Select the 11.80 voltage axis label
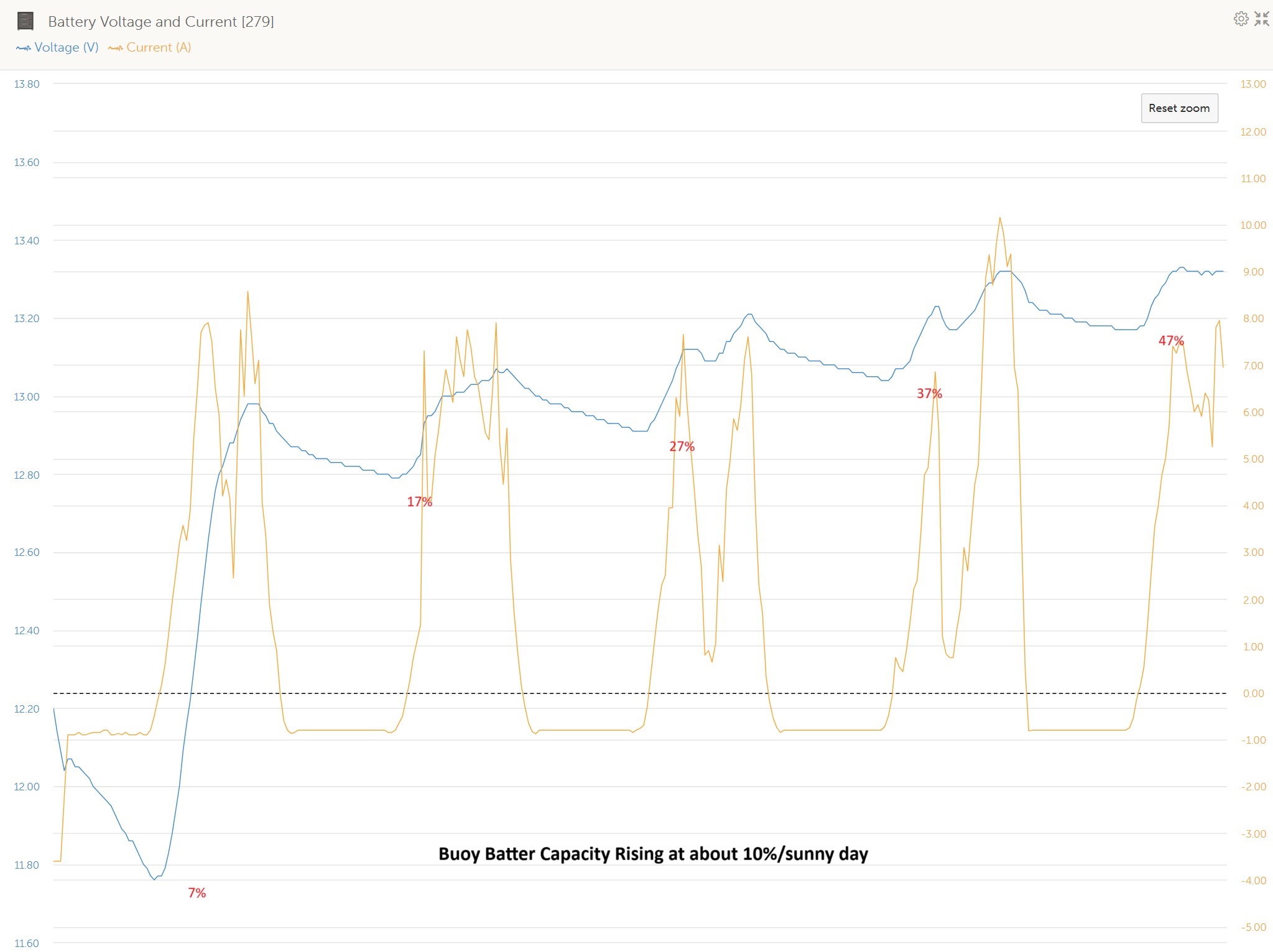Screen dimensions: 1273x952 click(x=27, y=865)
